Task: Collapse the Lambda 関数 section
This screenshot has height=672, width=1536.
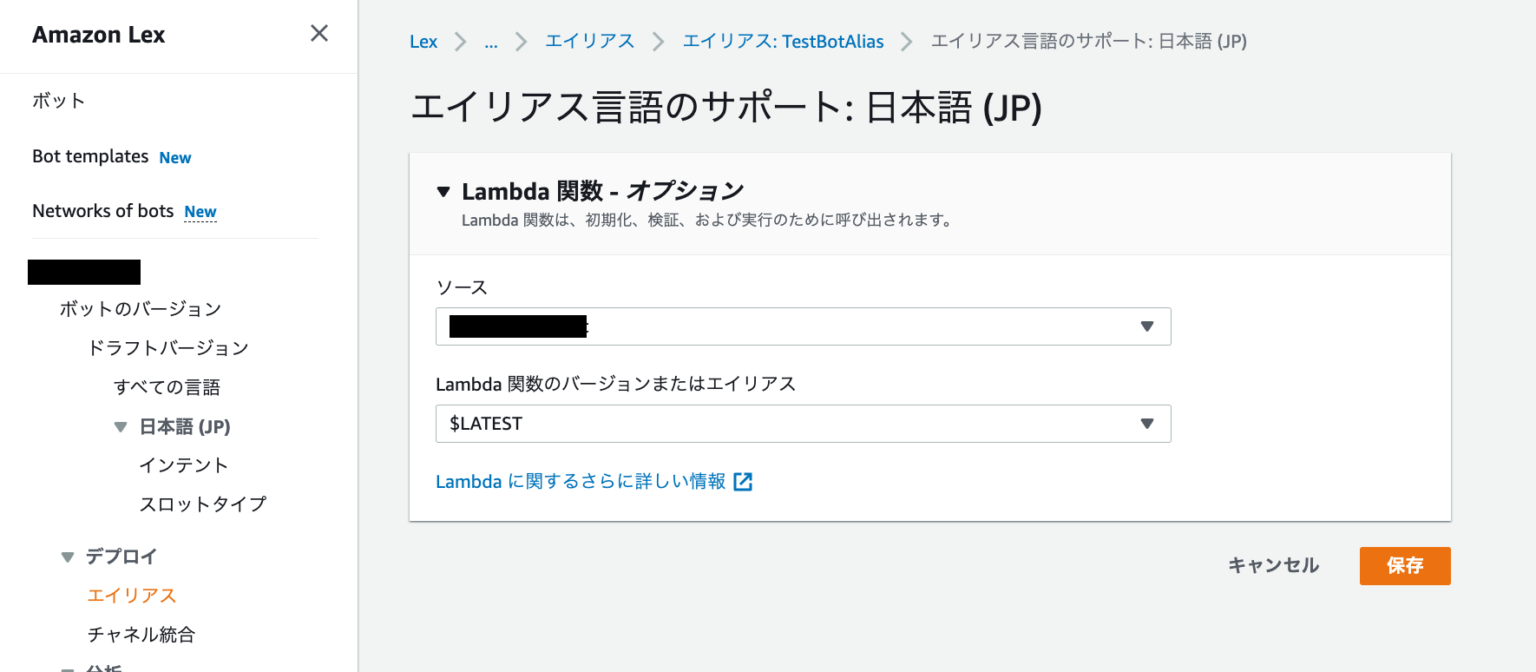Action: 443,190
